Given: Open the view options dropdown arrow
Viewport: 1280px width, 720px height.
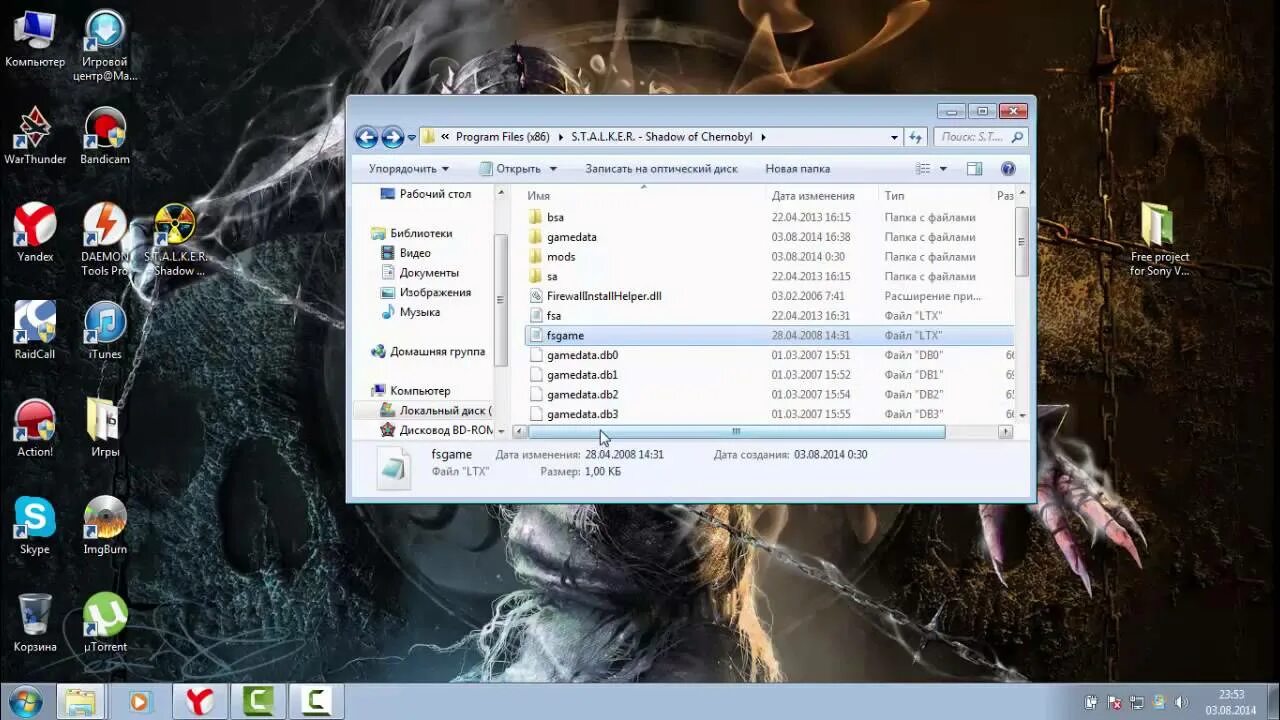Looking at the screenshot, I should coord(943,169).
